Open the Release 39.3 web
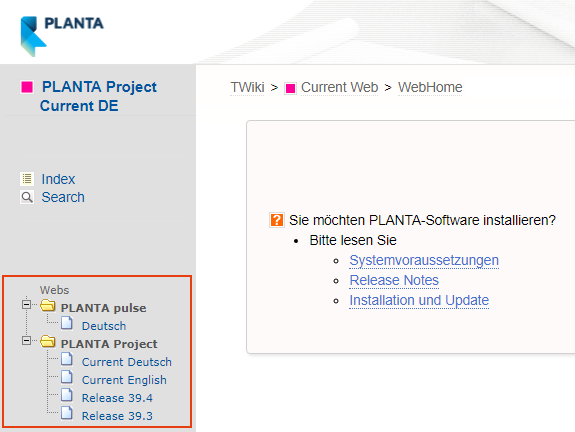Viewport: 575px width, 432px height. [117, 416]
